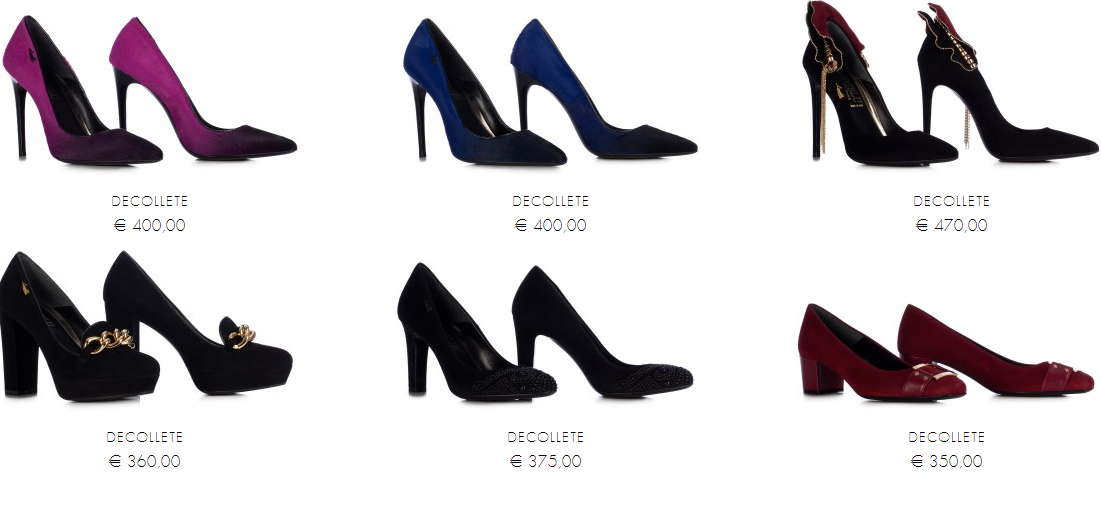Open the black beaded-toe block heel pumps

[x=546, y=331]
